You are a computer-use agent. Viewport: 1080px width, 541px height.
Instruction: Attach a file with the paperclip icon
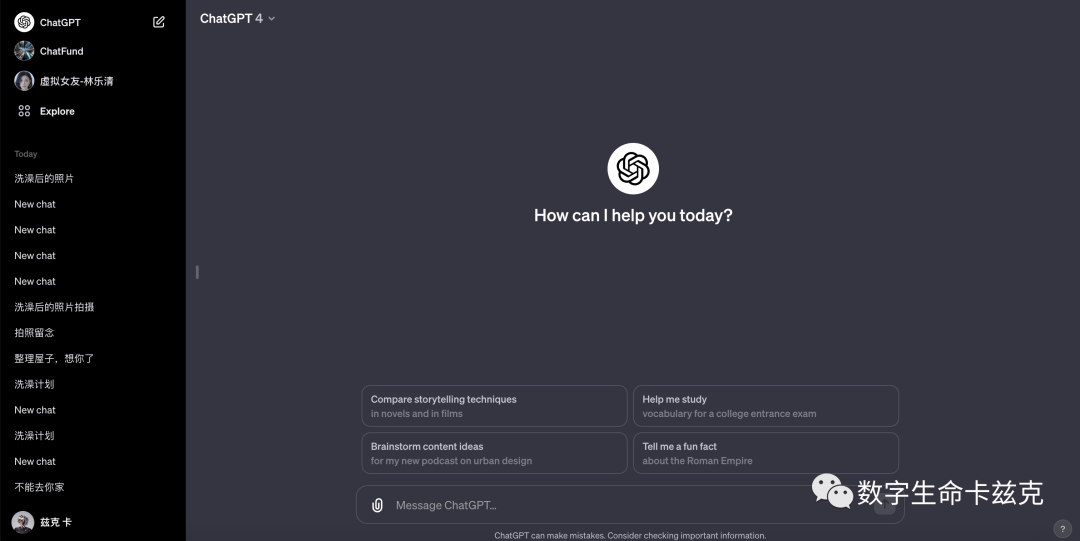[377, 505]
